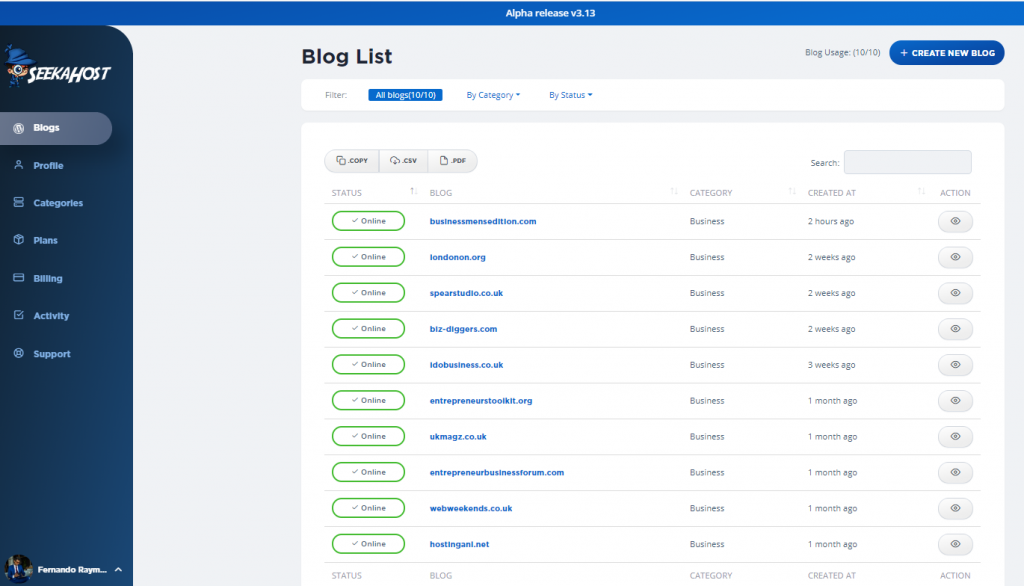View entrepreneurbusinessforum.com with the eye icon
This screenshot has height=586, width=1024.
[955, 472]
